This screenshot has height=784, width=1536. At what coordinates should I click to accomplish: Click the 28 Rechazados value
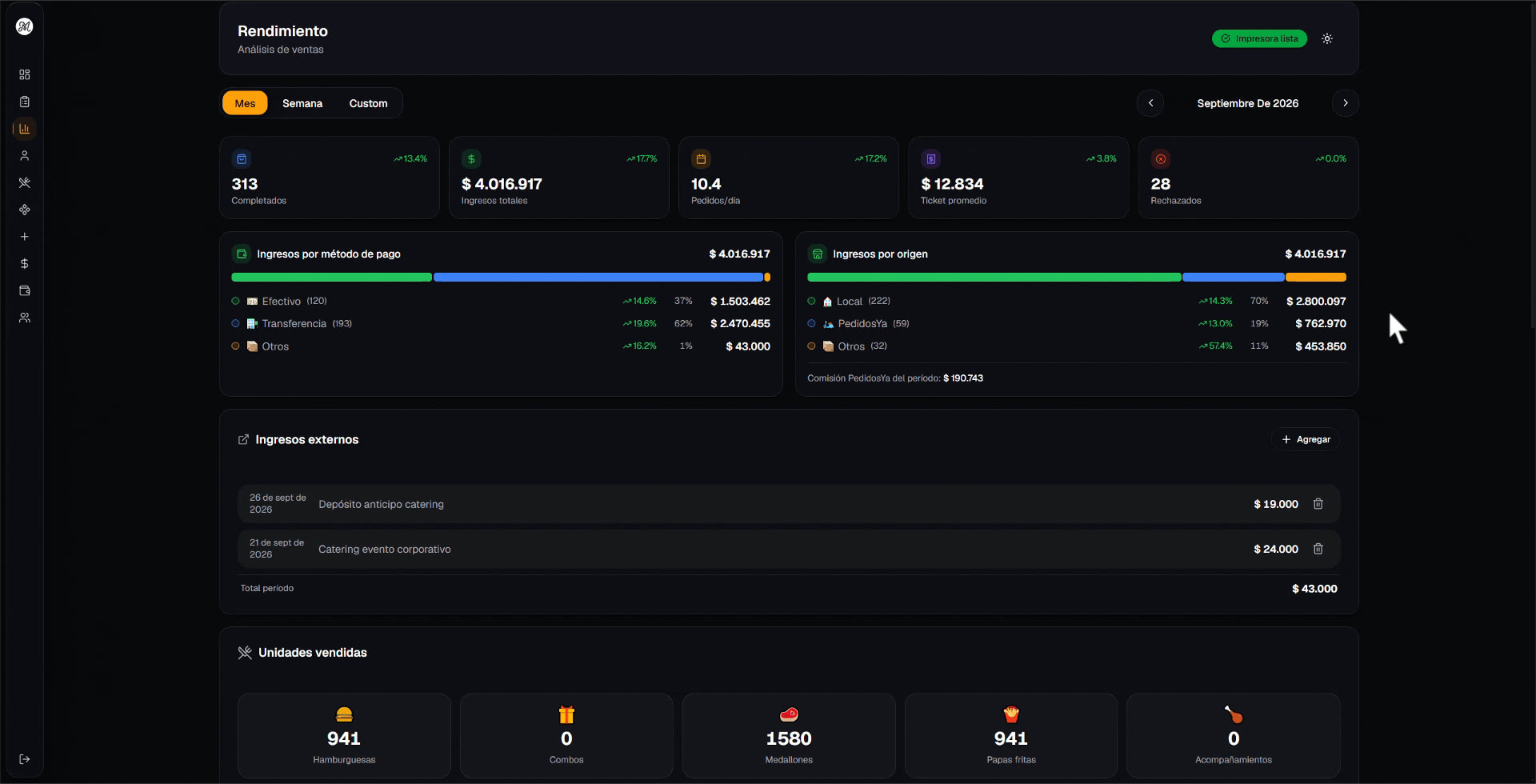[1161, 184]
